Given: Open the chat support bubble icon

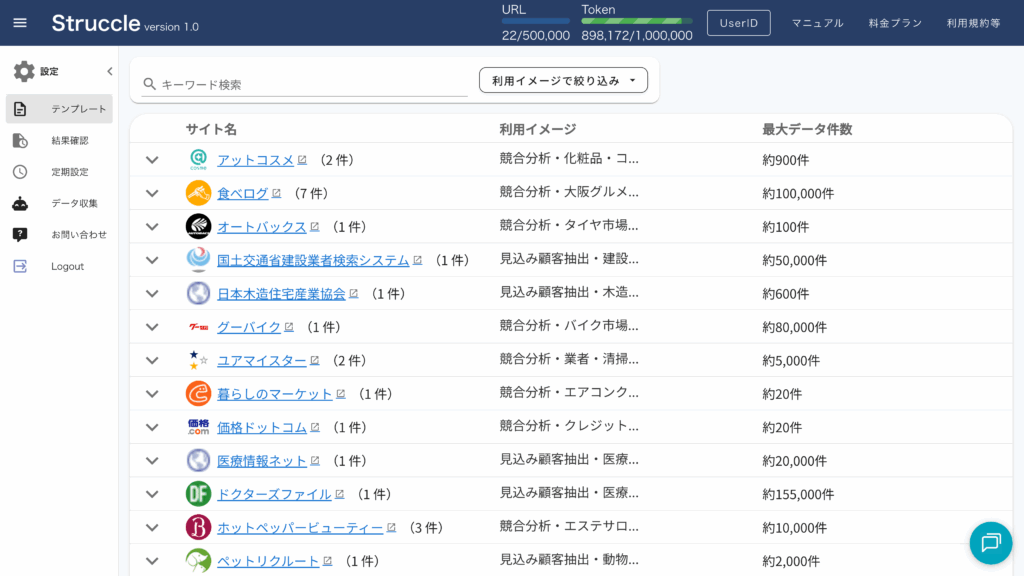Looking at the screenshot, I should point(990,542).
